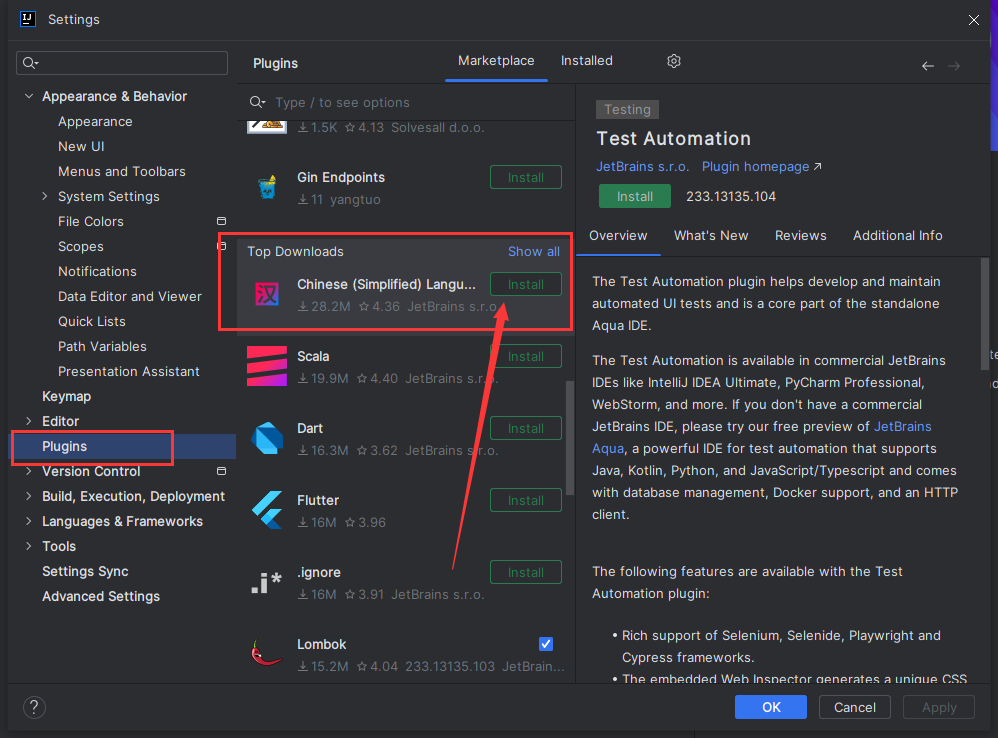Click the Dart plugin logo
This screenshot has height=738, width=998.
pos(266,437)
